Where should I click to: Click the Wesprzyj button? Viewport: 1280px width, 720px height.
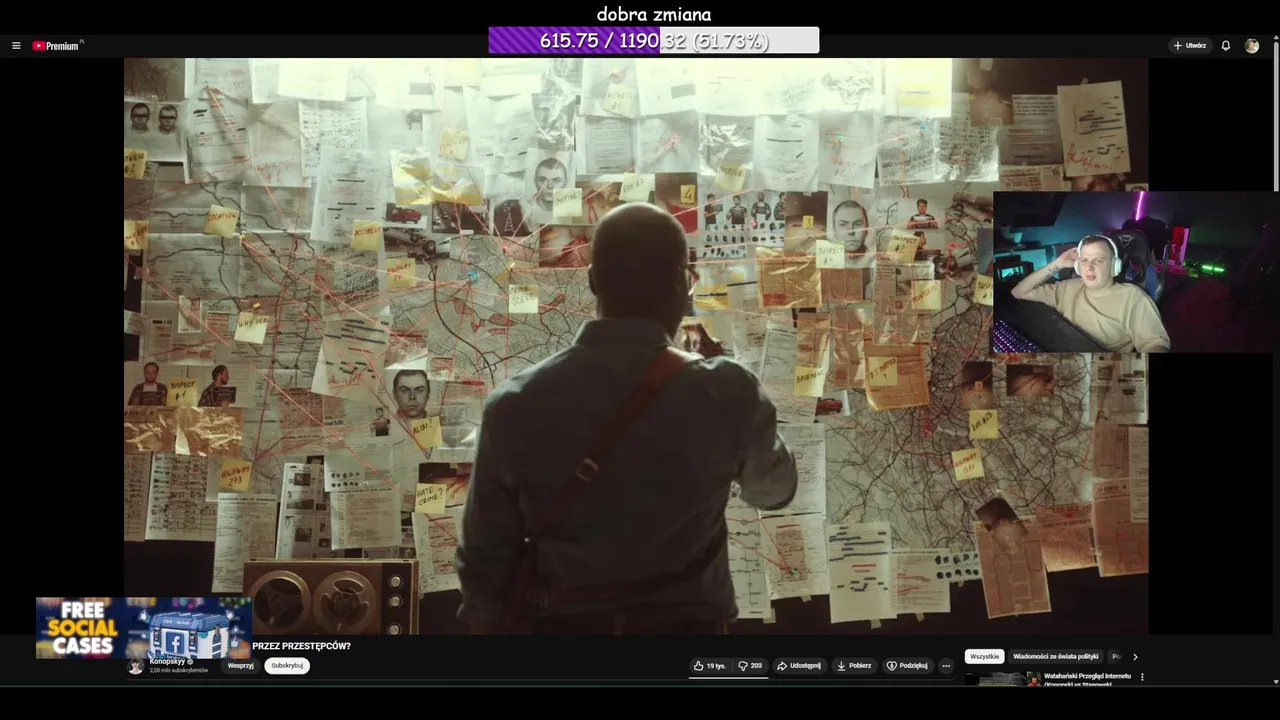(240, 666)
